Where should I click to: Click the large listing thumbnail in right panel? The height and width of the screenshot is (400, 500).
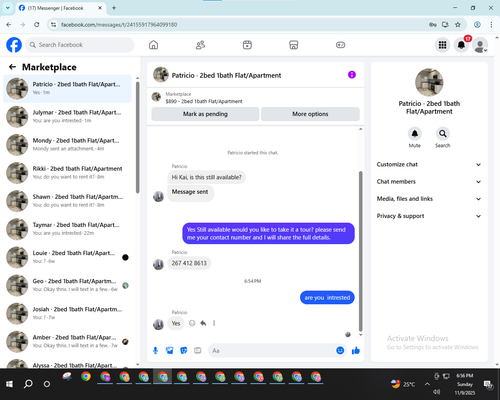point(429,82)
